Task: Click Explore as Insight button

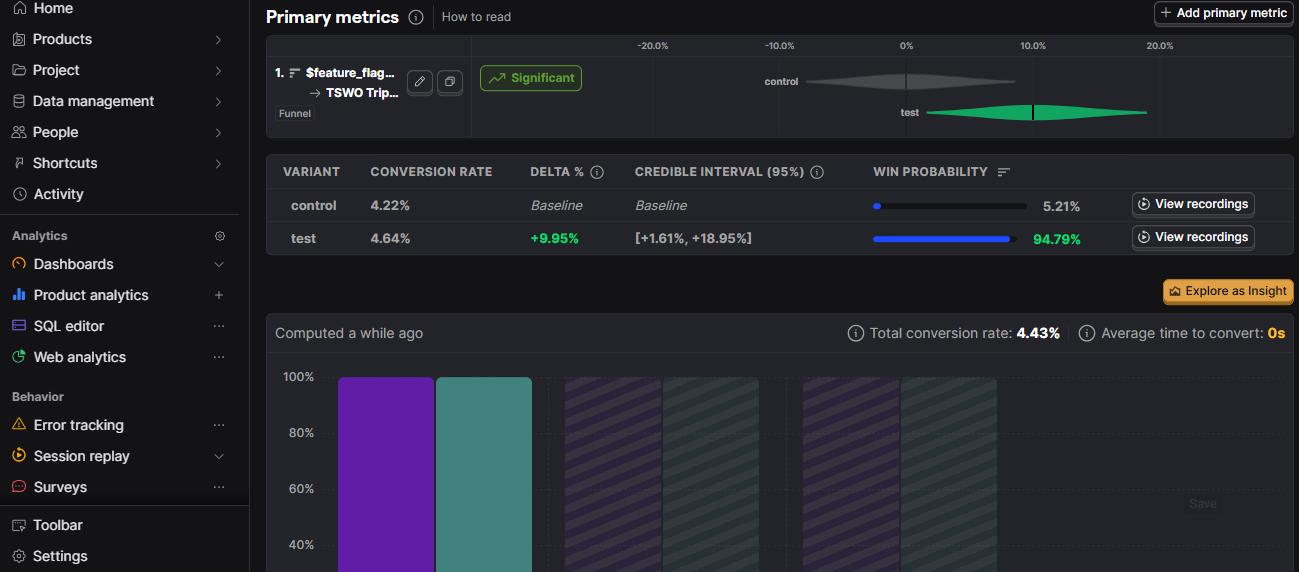Action: 1228,291
